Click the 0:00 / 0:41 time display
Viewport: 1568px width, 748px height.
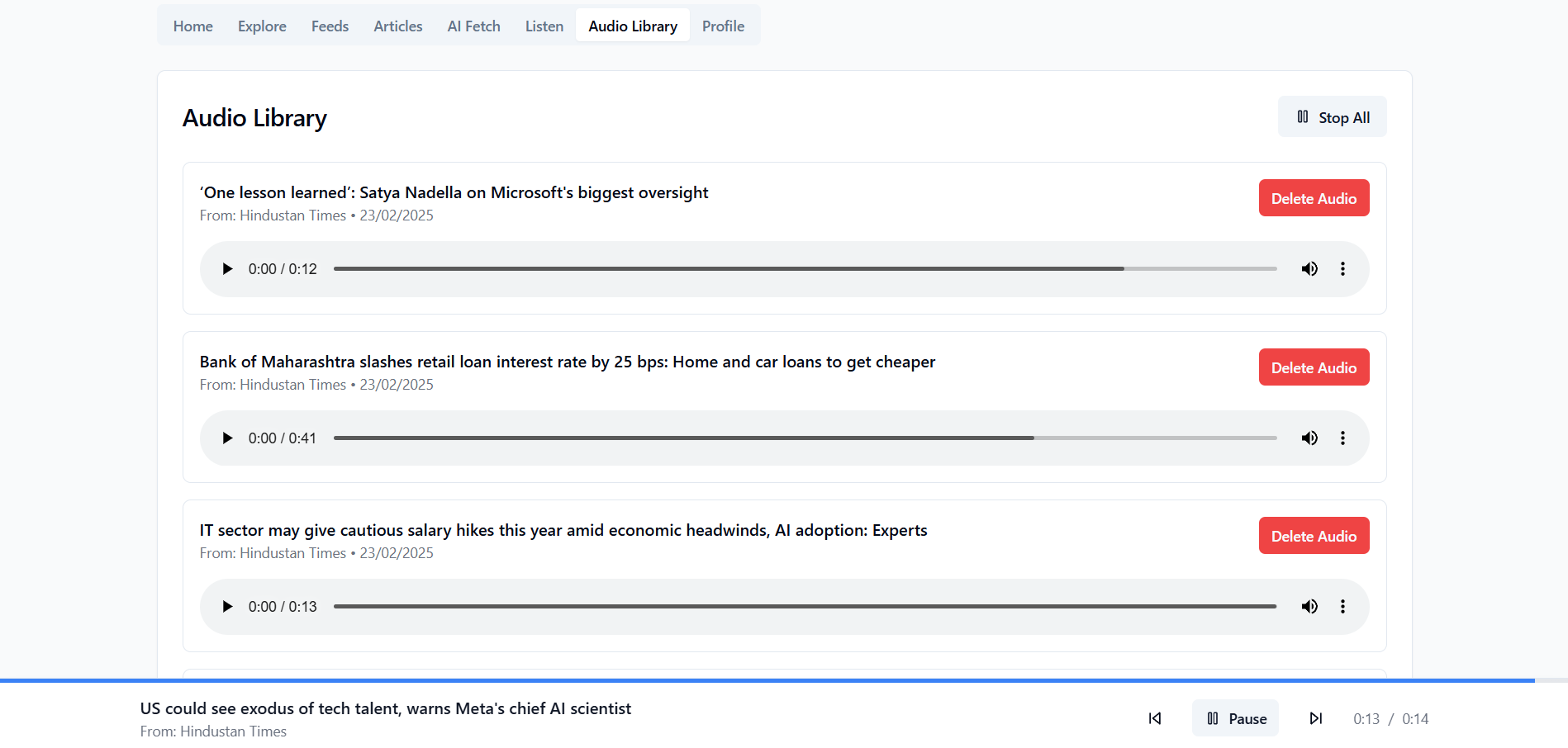point(283,438)
